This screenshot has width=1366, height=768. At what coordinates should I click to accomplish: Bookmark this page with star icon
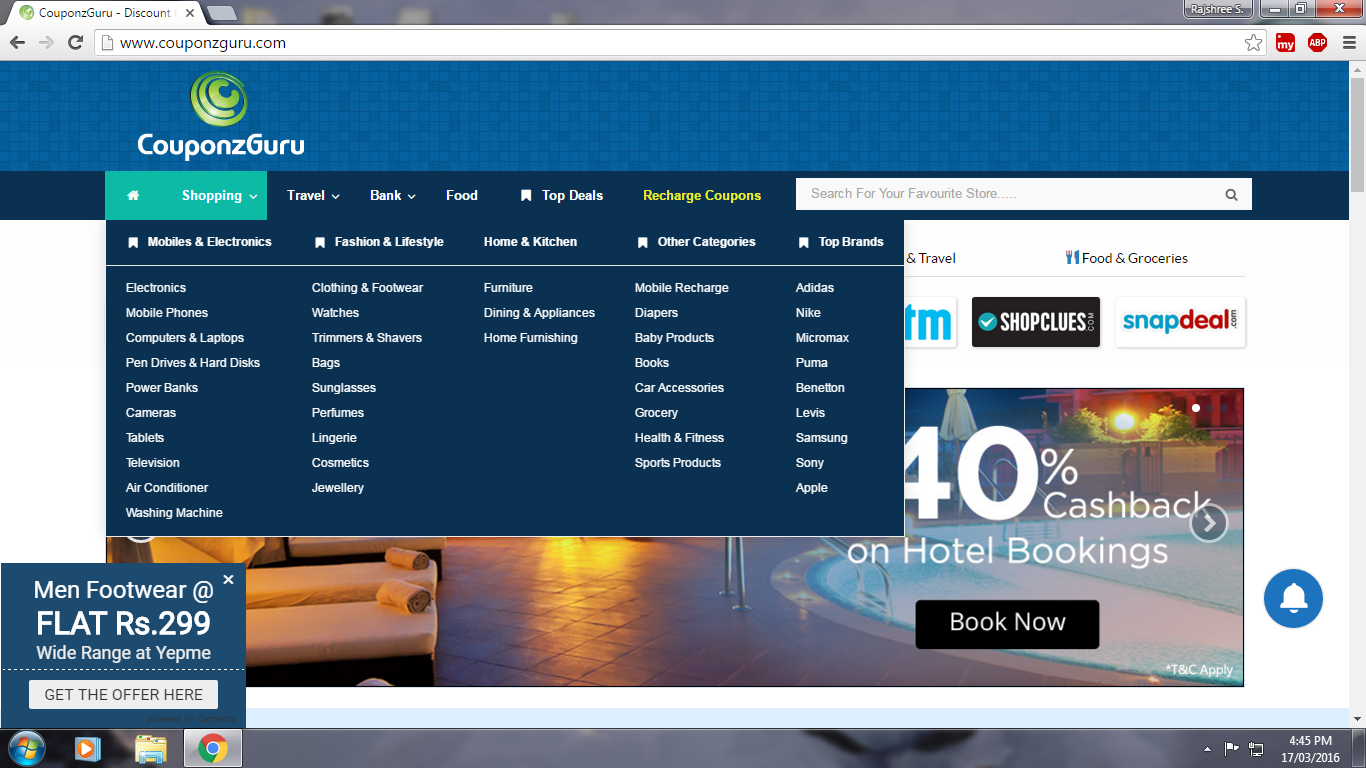coord(1253,43)
